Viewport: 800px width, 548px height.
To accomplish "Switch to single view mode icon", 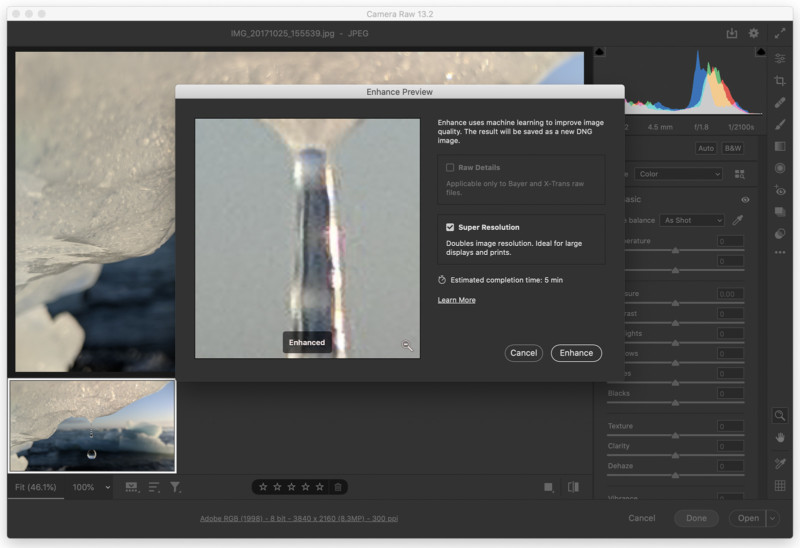I will (548, 487).
